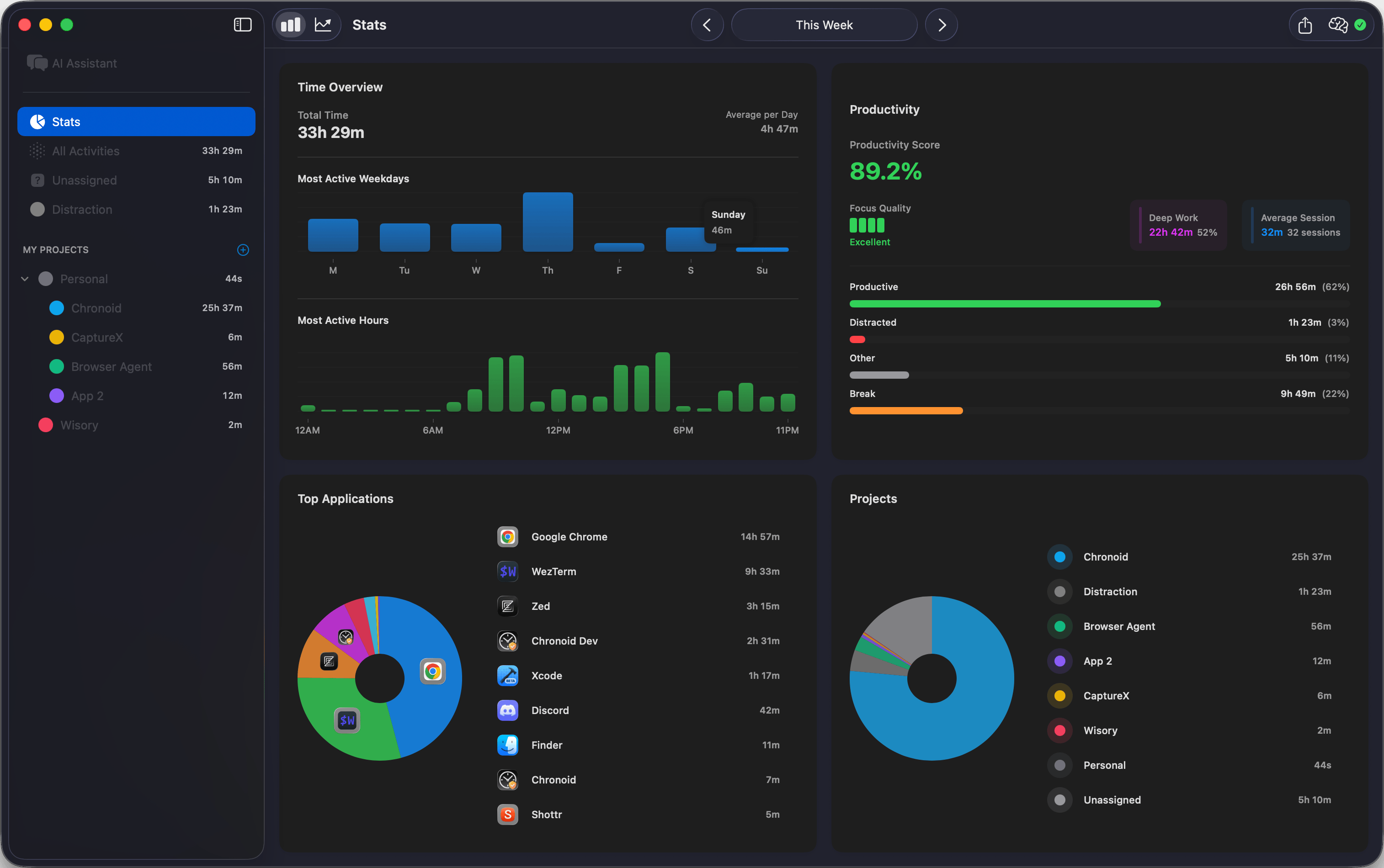
Task: Click the WezTerm icon in Top Applications
Action: click(x=507, y=571)
